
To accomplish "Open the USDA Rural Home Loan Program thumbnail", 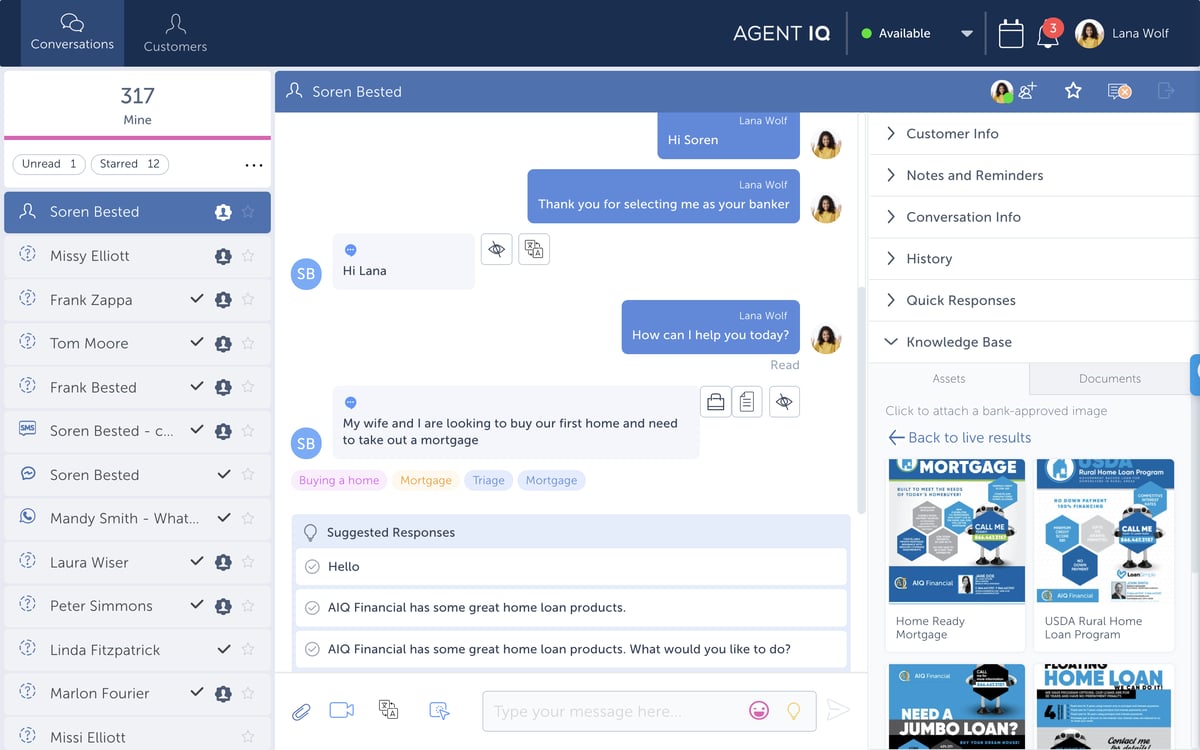I will 1104,531.
